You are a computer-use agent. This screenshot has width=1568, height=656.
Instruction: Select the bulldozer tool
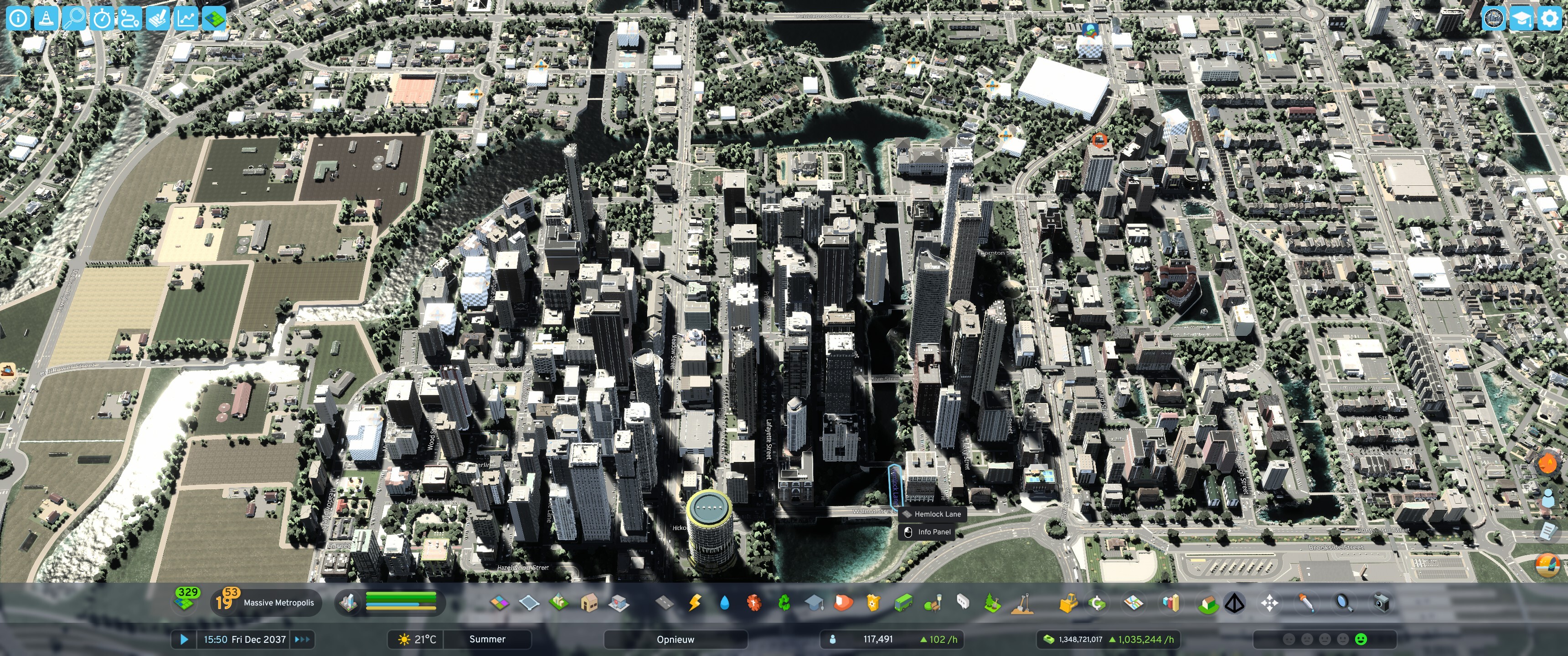[x=1068, y=602]
